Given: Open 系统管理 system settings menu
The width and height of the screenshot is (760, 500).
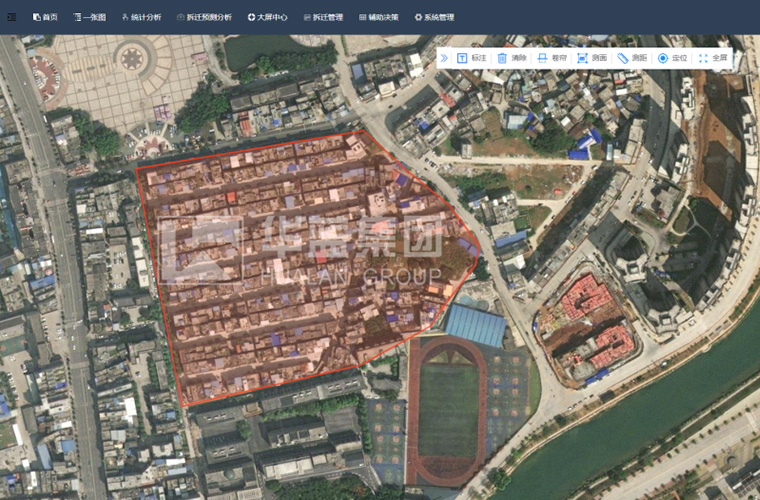Looking at the screenshot, I should (434, 17).
